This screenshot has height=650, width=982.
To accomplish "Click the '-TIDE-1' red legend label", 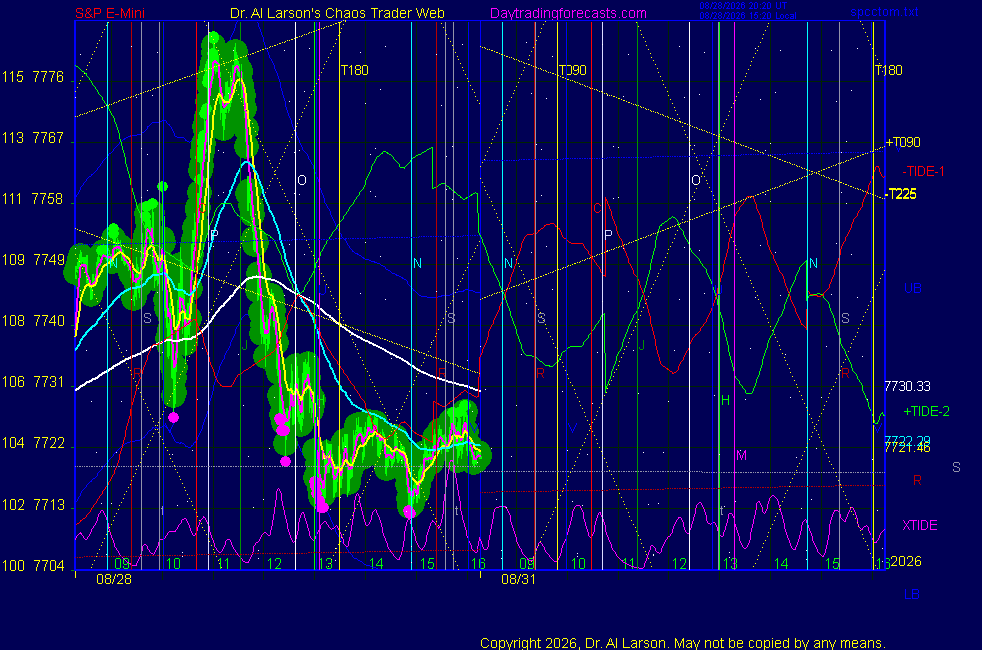I will tap(923, 172).
